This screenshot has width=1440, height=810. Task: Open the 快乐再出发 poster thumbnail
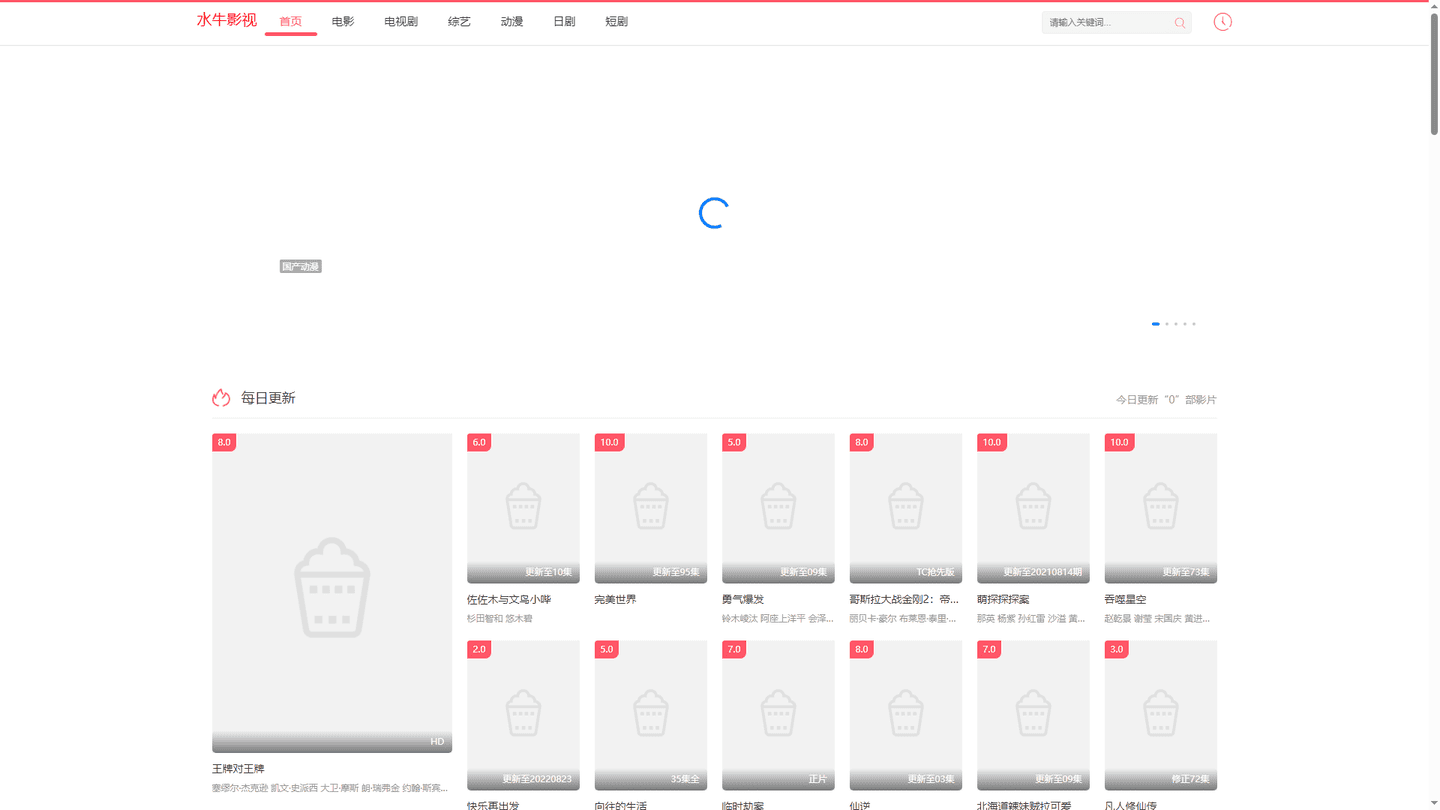[x=523, y=715]
